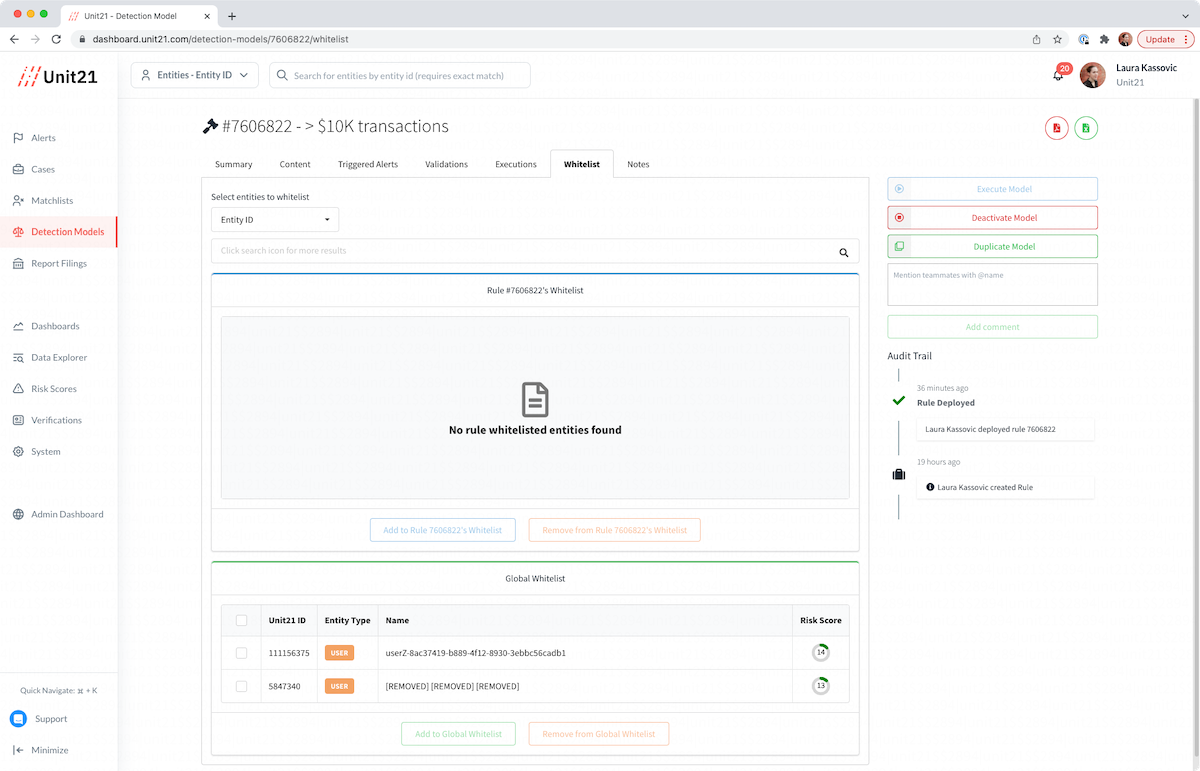This screenshot has height=771, width=1200.
Task: Open the Notes tab
Action: point(638,164)
